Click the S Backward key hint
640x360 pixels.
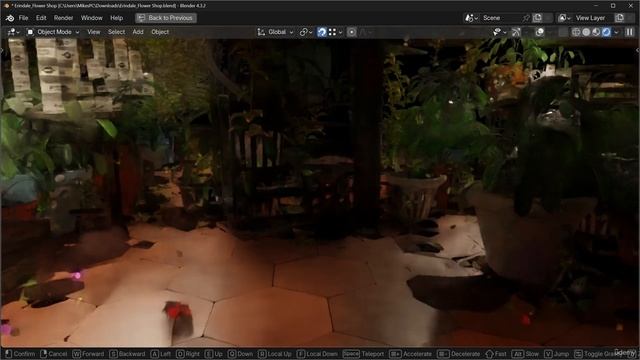point(127,354)
